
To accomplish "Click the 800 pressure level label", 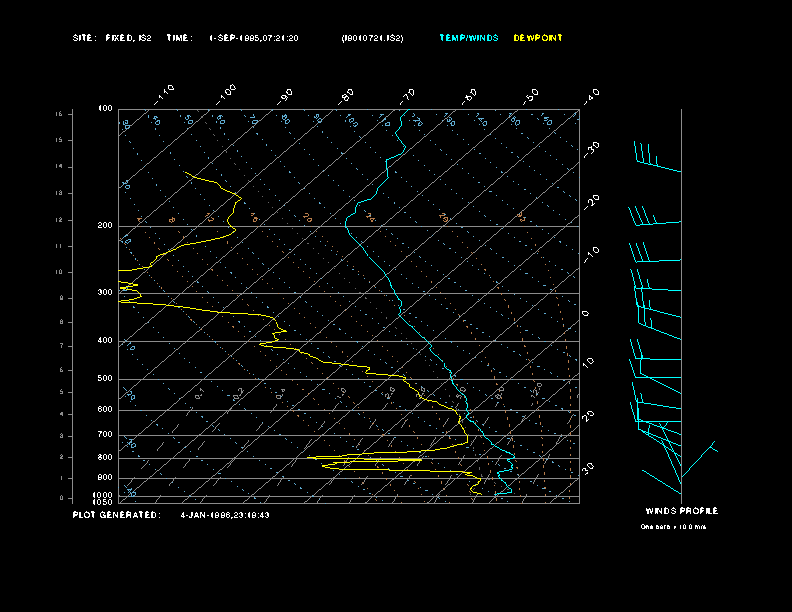I will 105,457.
